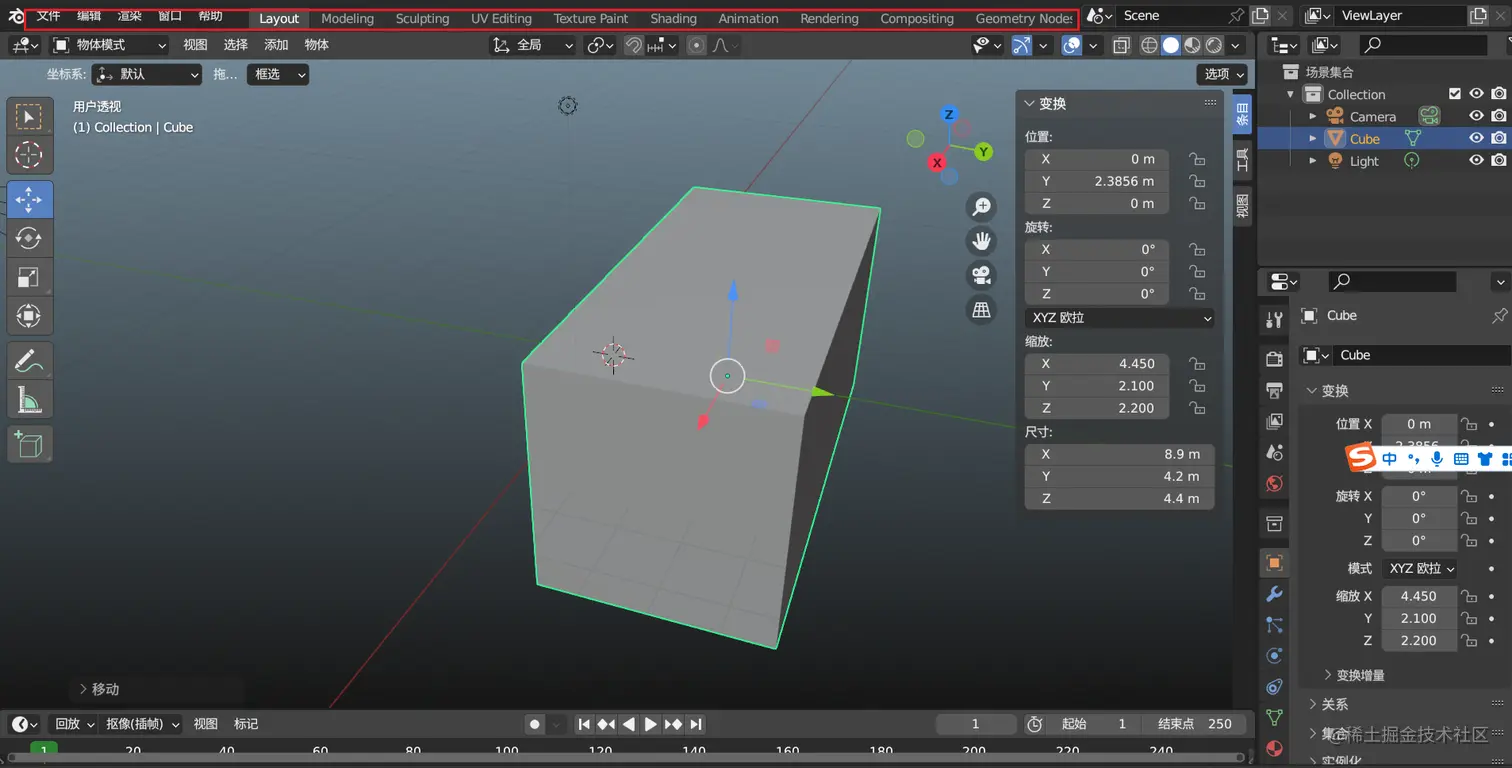This screenshot has width=1512, height=768.
Task: Toggle auto keying record button in timeline
Action: point(535,724)
